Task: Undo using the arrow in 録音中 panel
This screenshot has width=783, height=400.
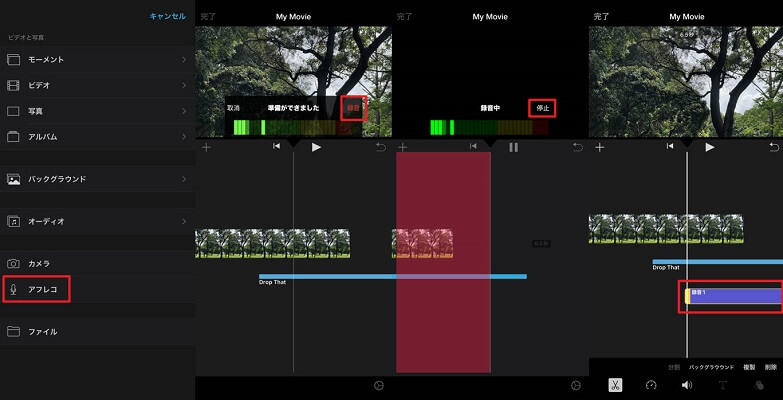Action: [x=578, y=147]
